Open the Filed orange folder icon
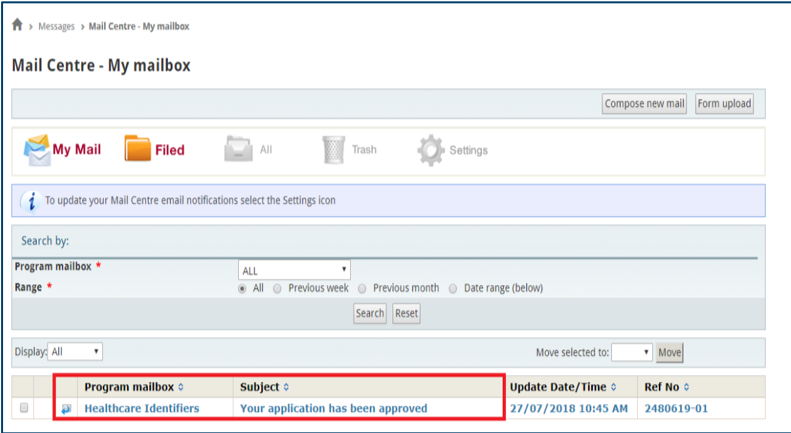The height and width of the screenshot is (433, 791). (x=138, y=148)
